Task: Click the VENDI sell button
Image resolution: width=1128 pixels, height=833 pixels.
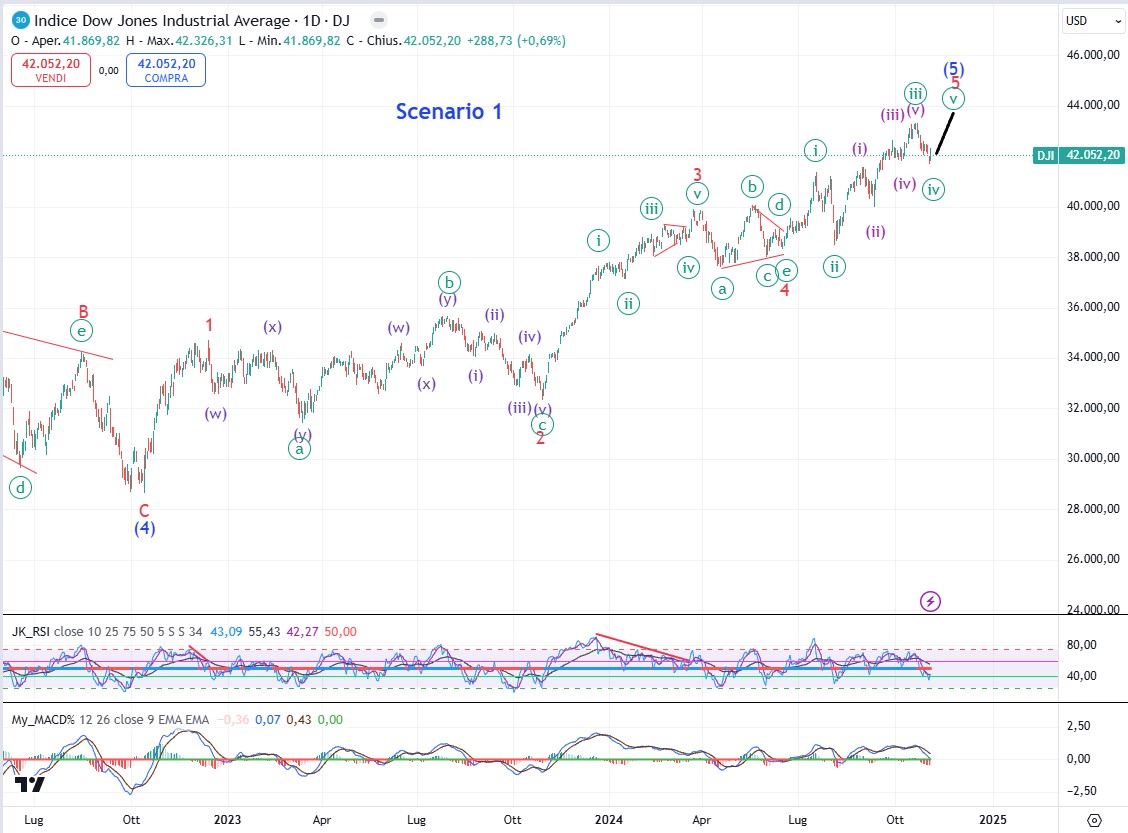Action: pos(51,70)
